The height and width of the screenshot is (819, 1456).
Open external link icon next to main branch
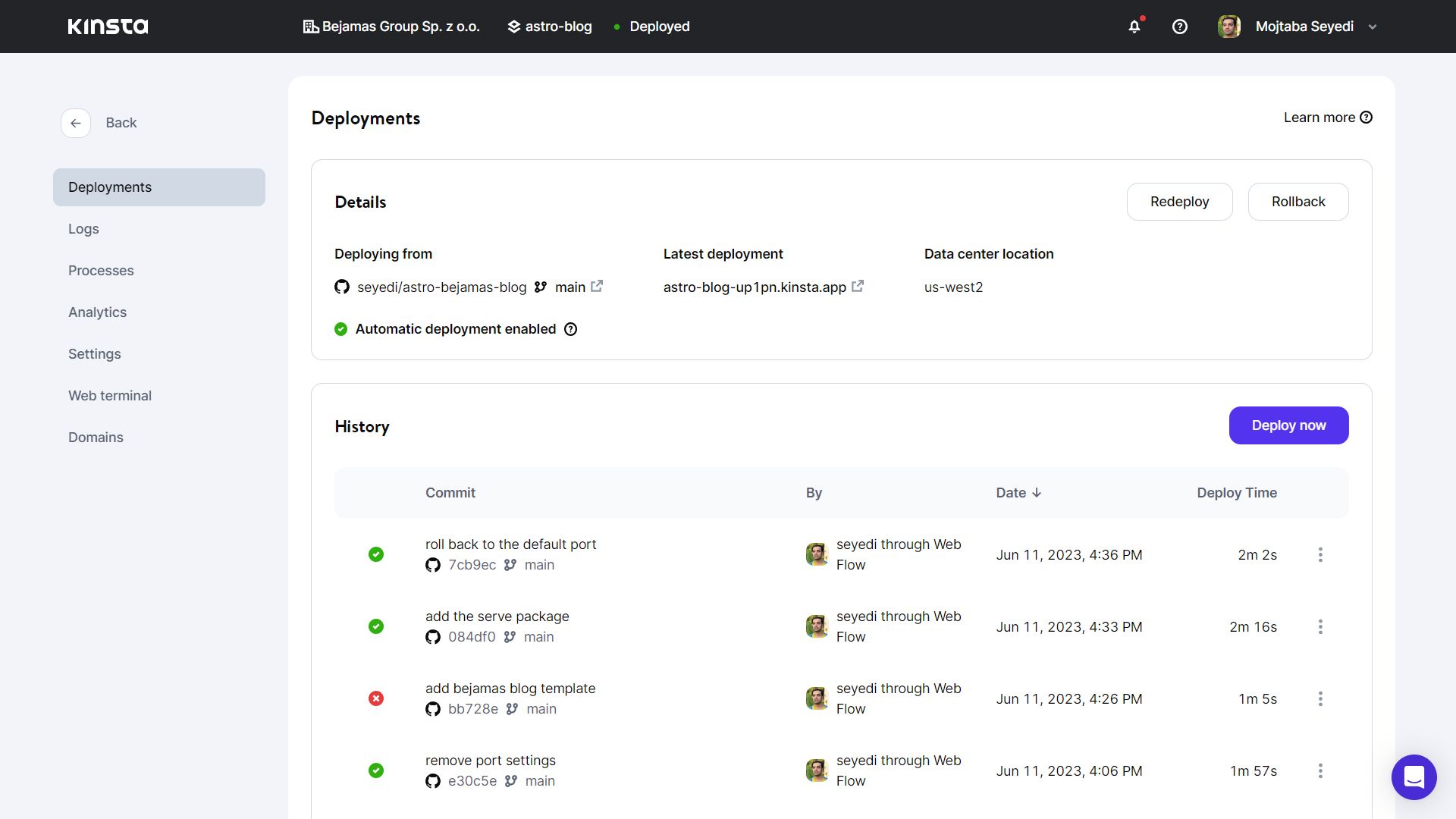click(x=597, y=287)
